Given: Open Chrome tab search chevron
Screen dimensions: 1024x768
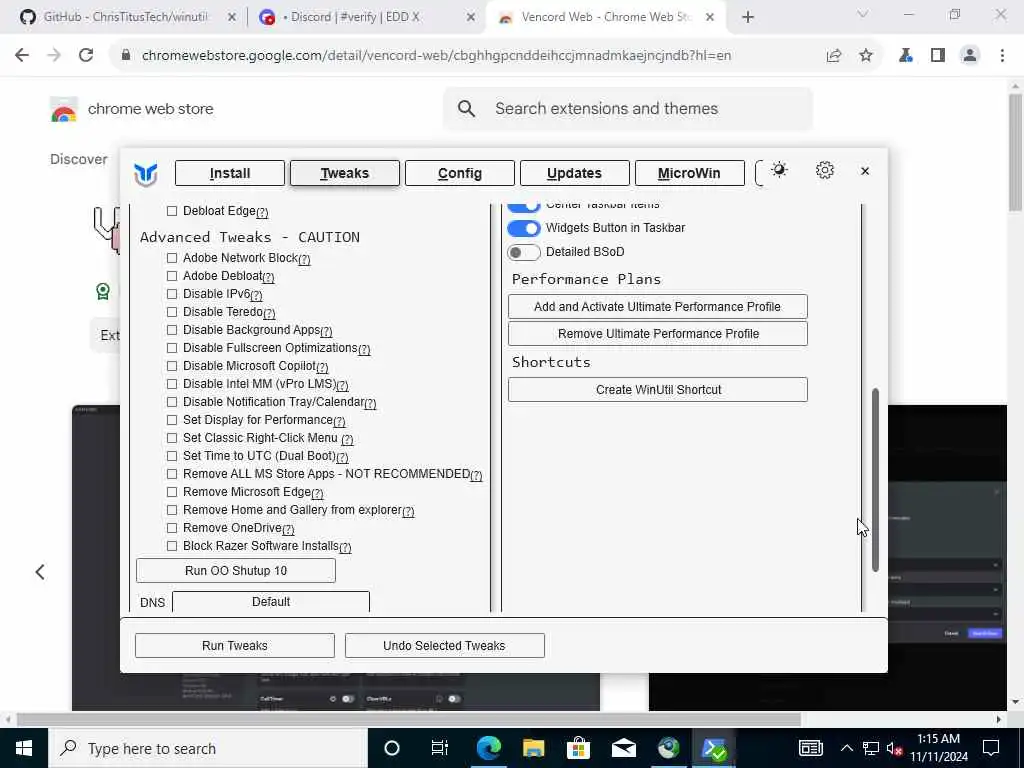Looking at the screenshot, I should 863,14.
